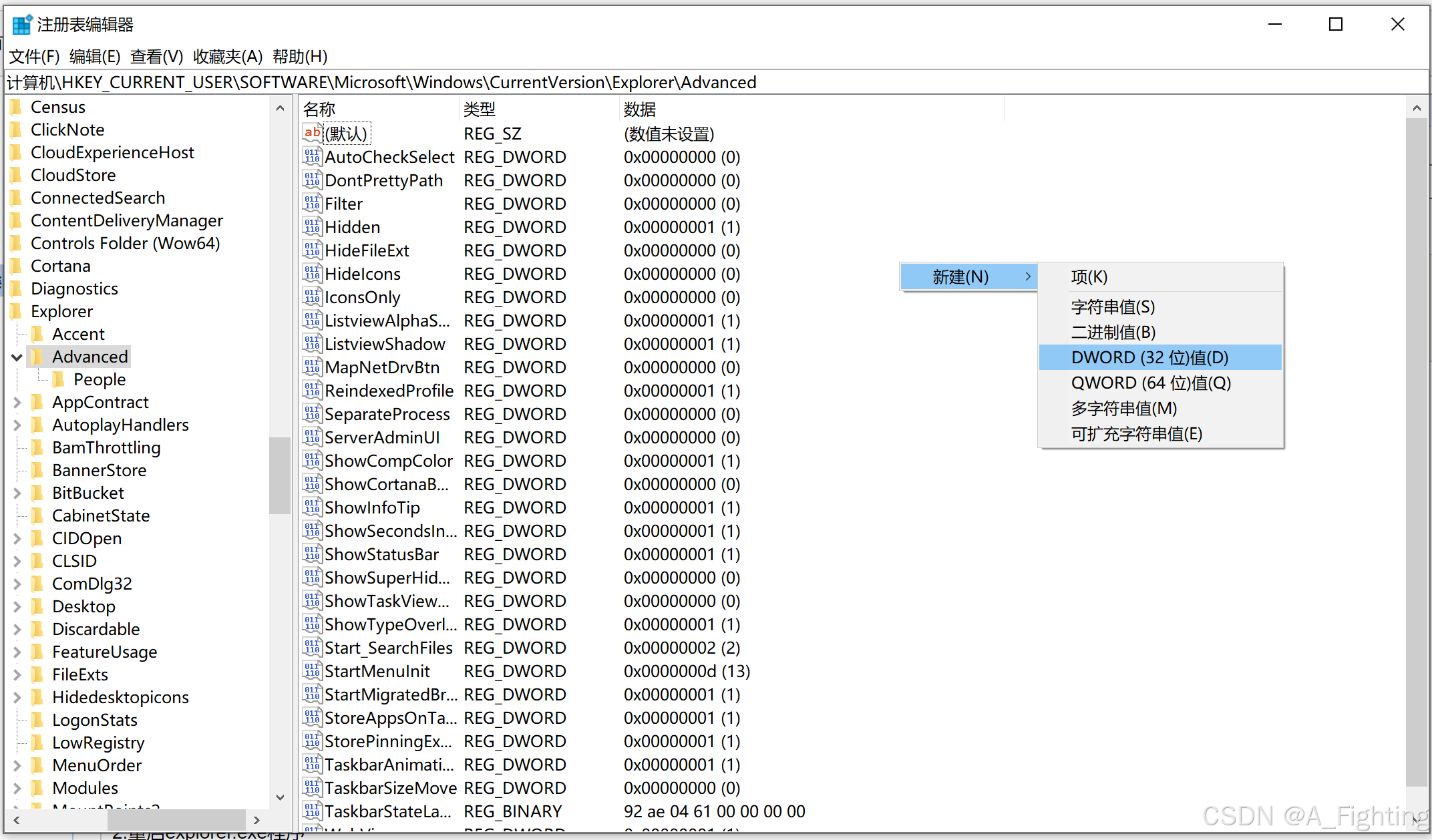The height and width of the screenshot is (840, 1432).
Task: Choose DWORD (32 位)值(D) from submenu
Action: pos(1149,358)
